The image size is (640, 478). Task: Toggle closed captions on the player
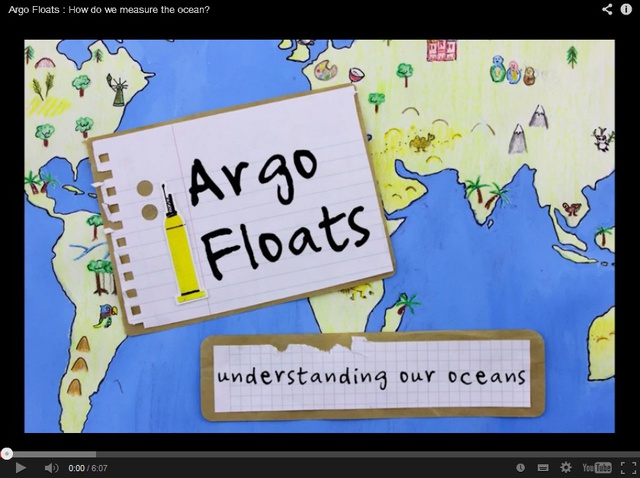pos(543,467)
